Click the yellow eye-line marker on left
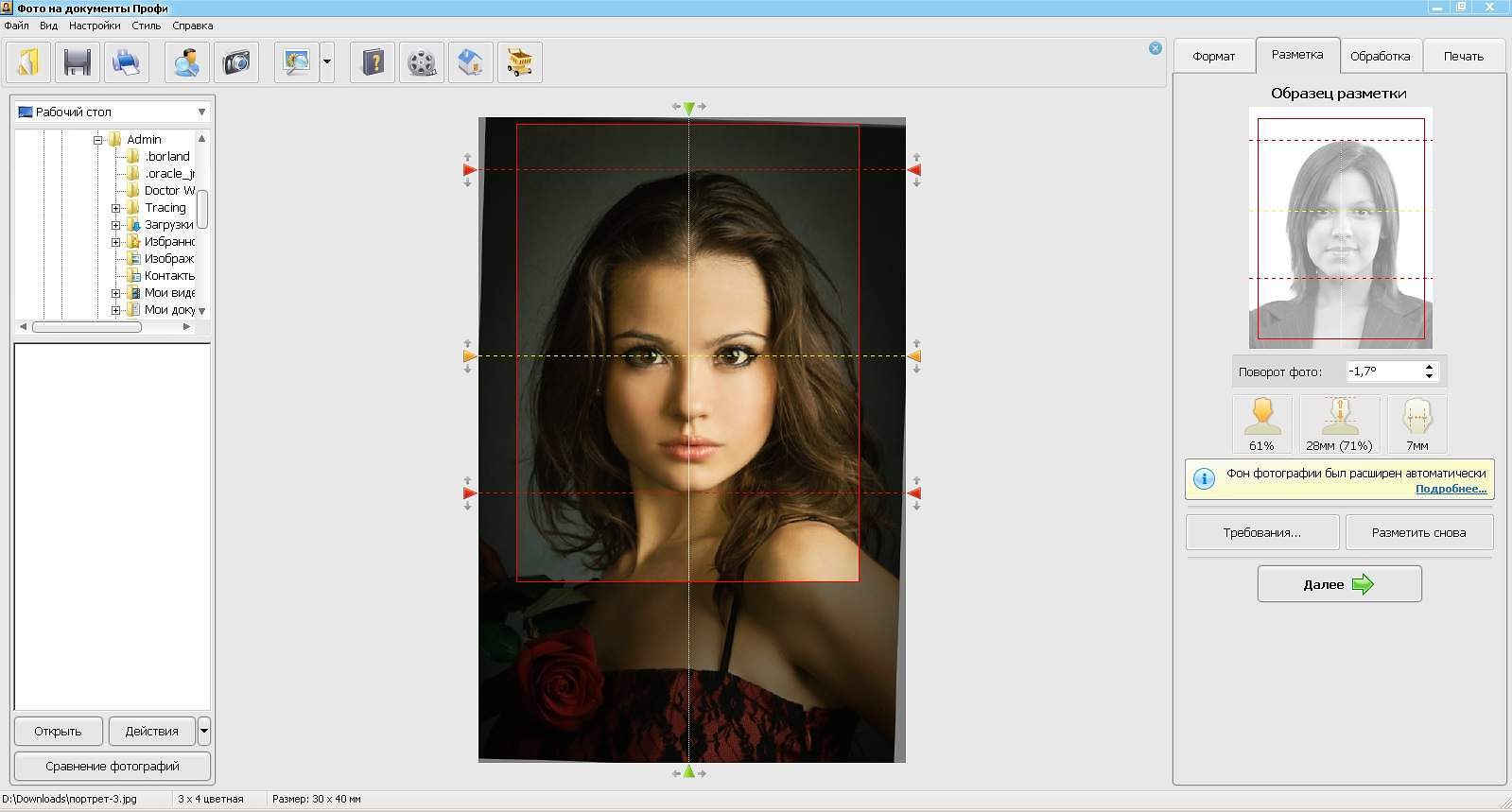Viewport: 1512px width, 812px height. 469,356
